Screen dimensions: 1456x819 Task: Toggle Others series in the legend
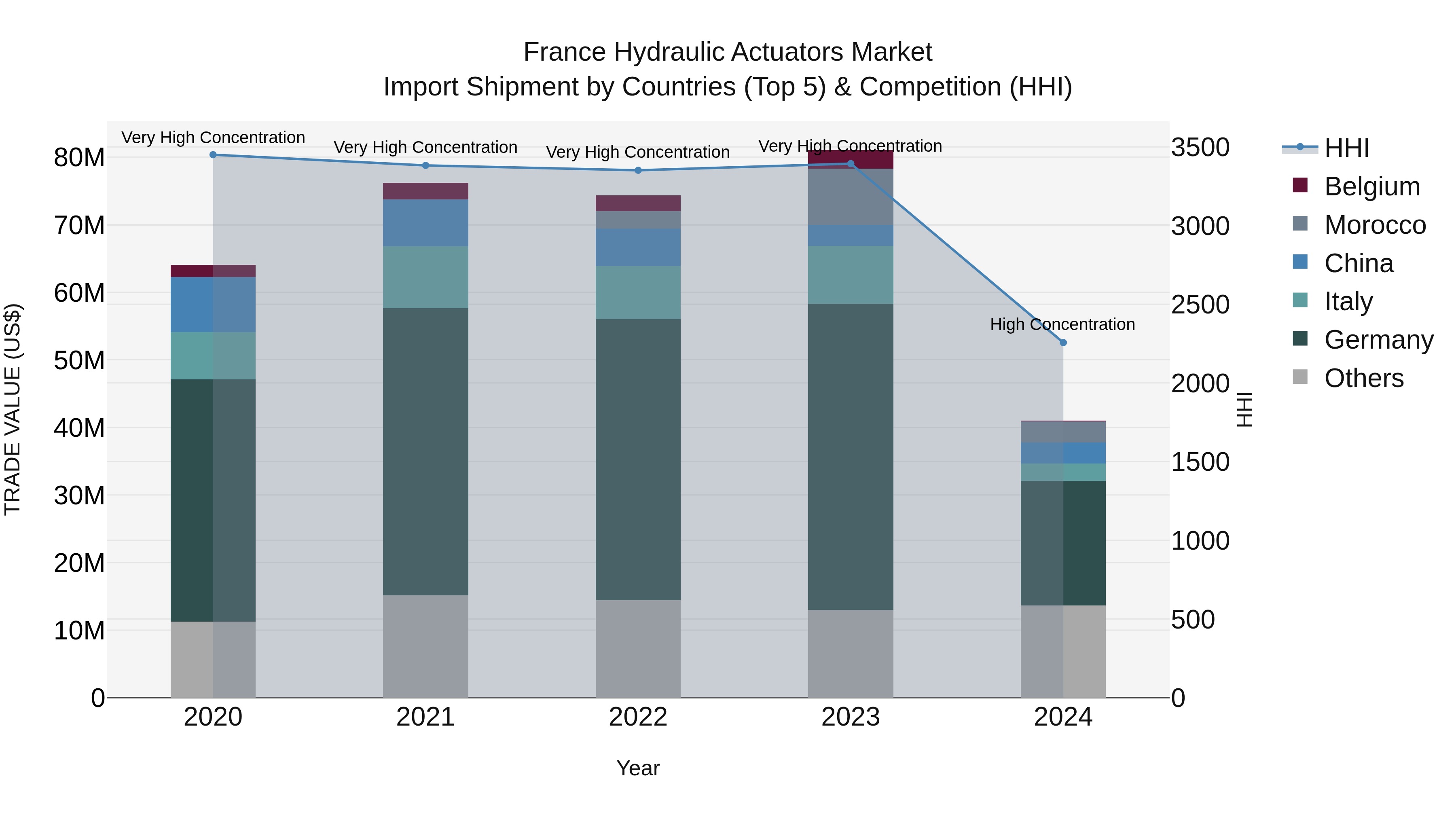[x=1348, y=378]
